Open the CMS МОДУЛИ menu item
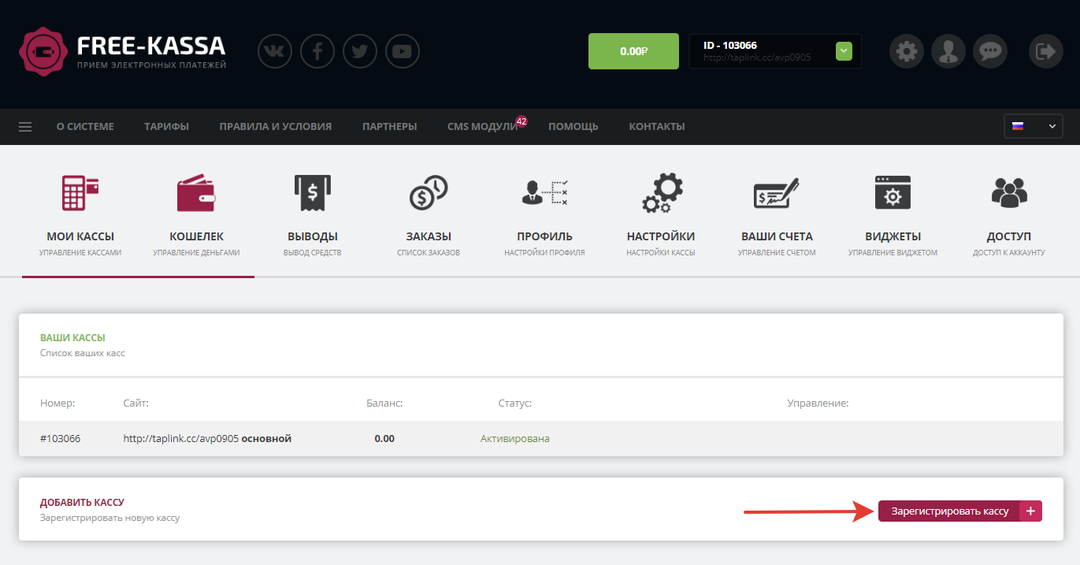 (482, 127)
